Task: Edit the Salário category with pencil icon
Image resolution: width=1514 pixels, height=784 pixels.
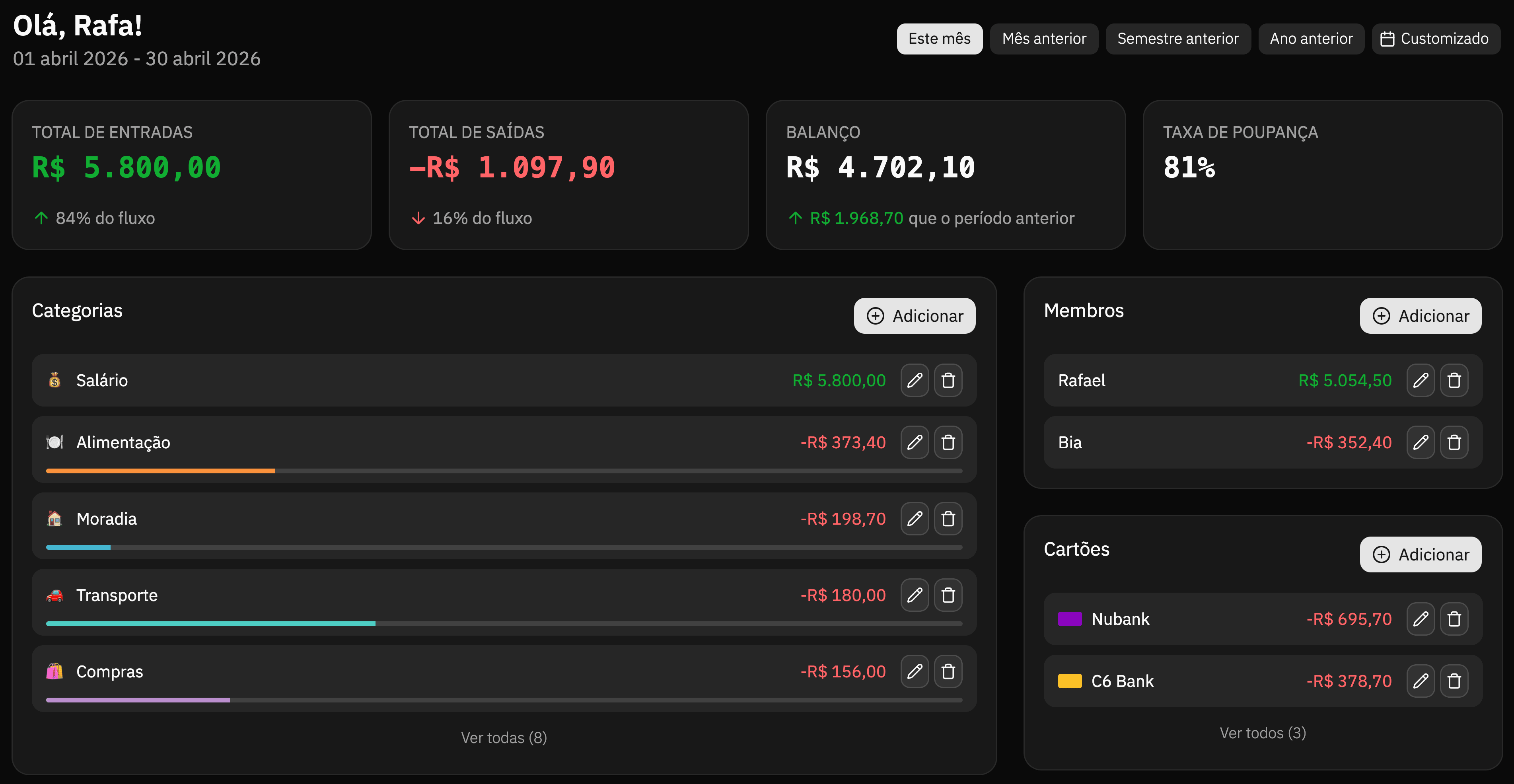Action: pos(915,380)
